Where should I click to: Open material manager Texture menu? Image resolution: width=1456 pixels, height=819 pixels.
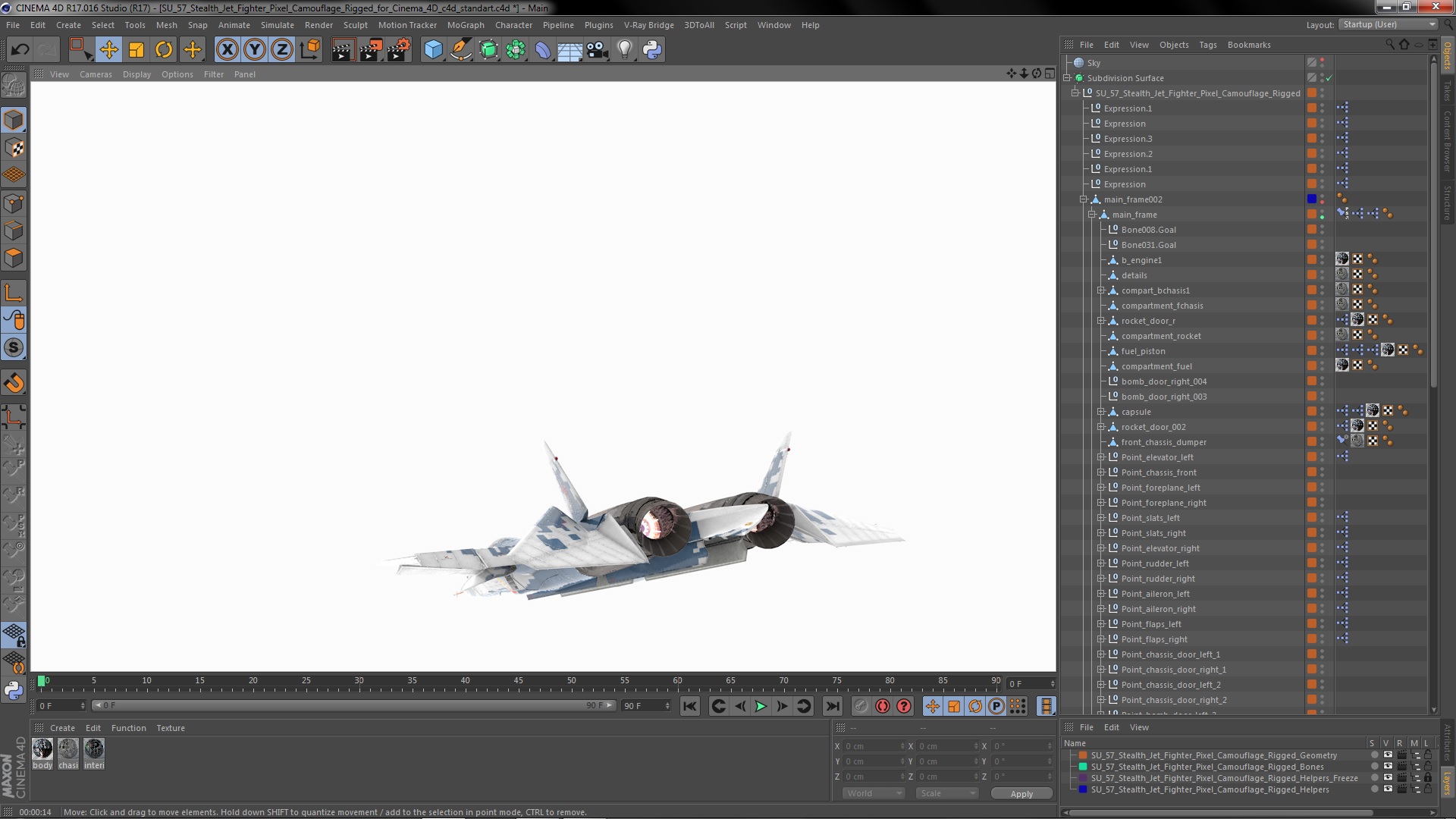171,728
